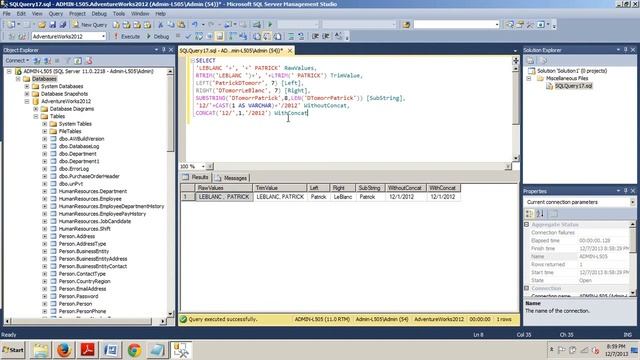Open the Window menu
This screenshot has width=640, height=360.
tap(140, 13)
